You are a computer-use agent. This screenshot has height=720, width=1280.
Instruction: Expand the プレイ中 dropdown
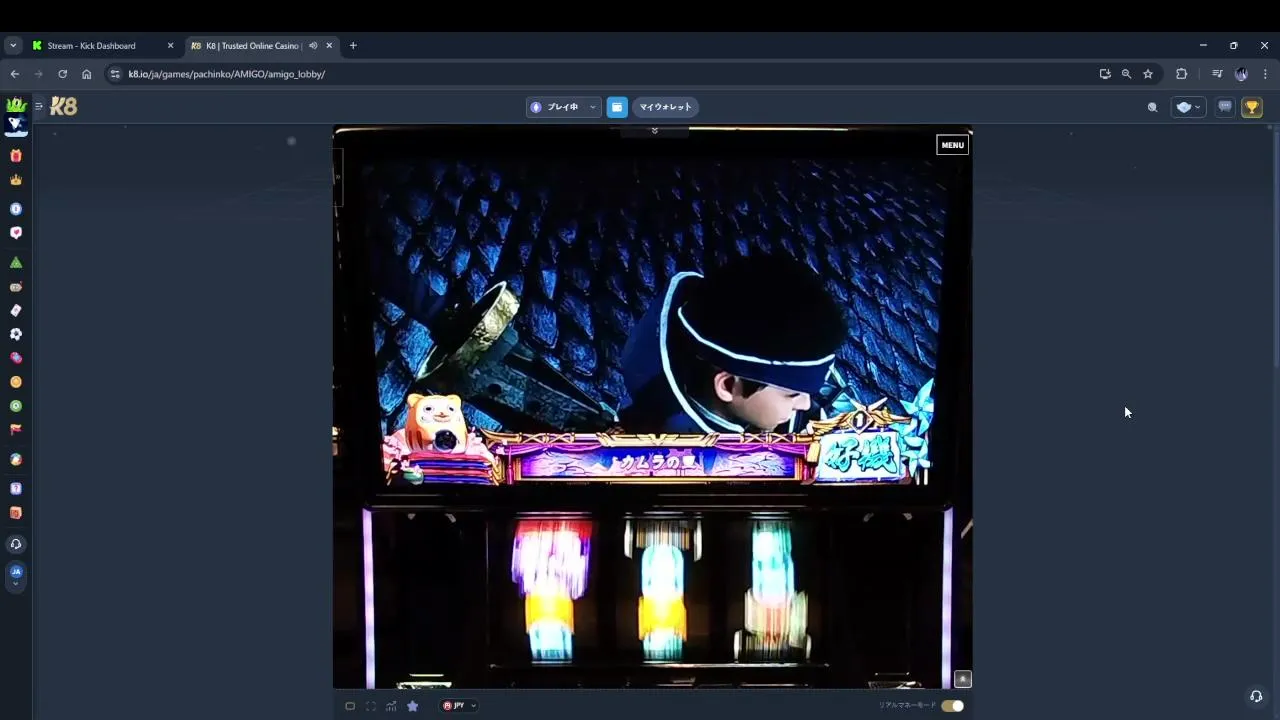click(564, 107)
